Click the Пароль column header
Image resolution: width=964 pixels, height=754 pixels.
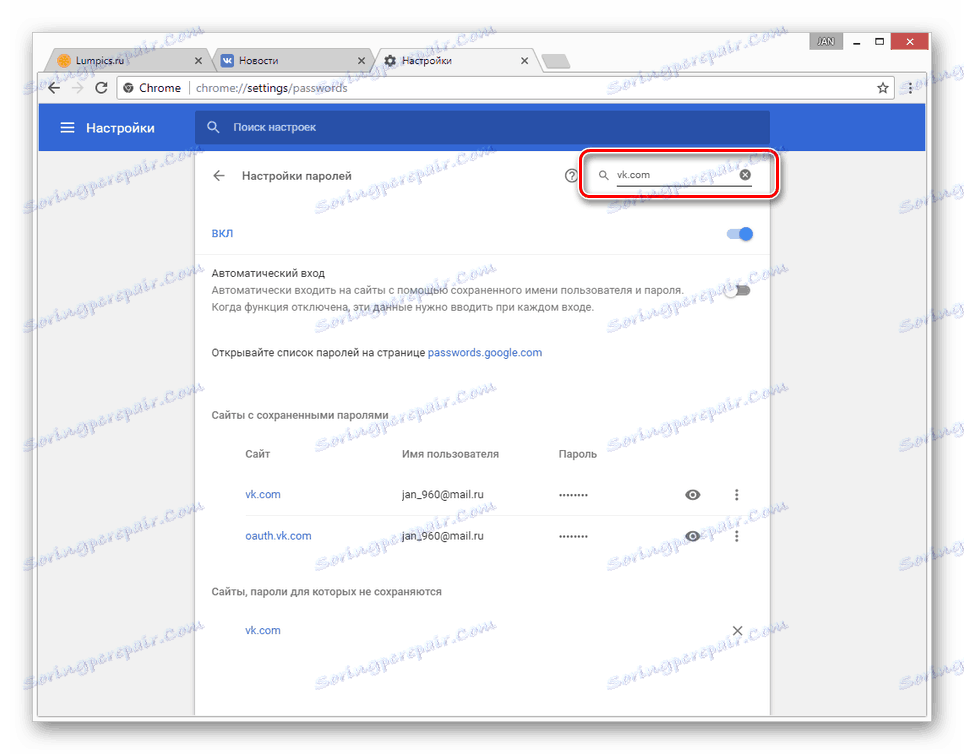577,454
